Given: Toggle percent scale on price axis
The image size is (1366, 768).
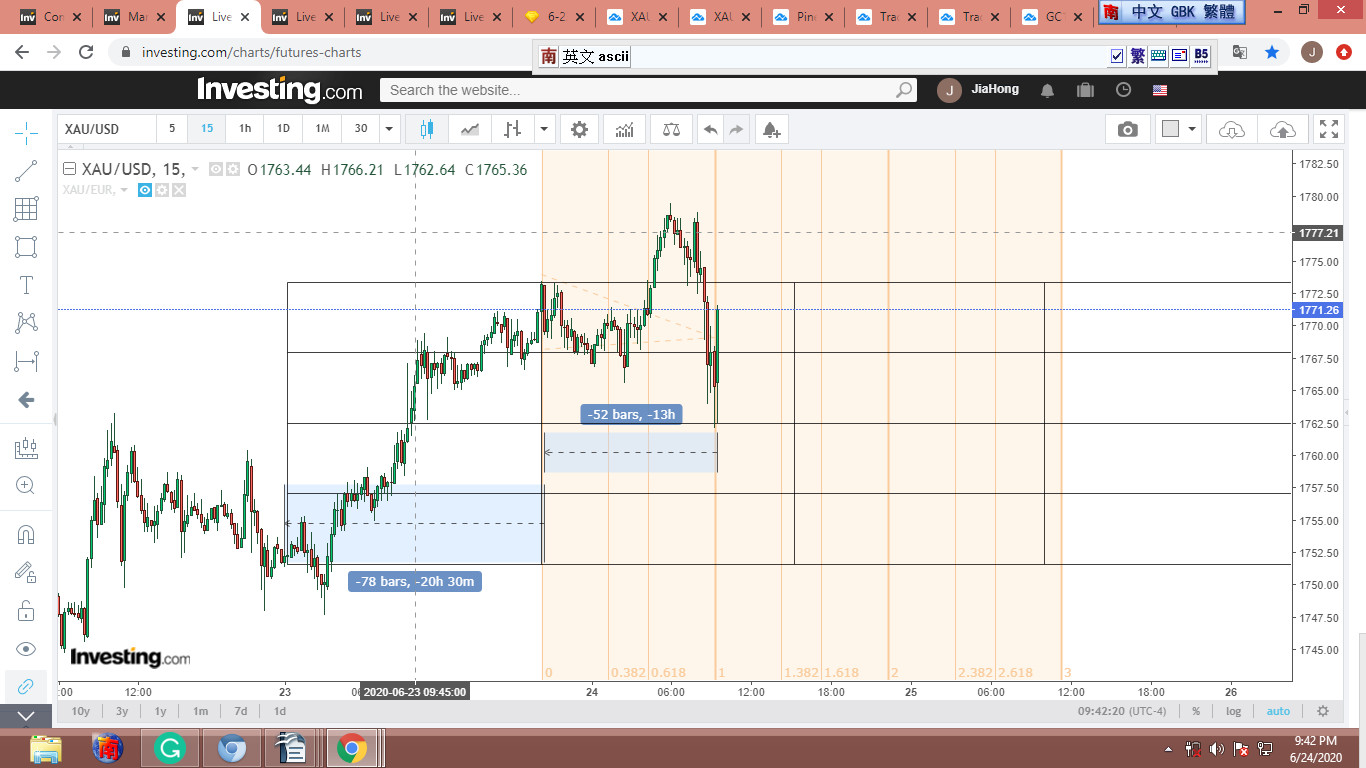Looking at the screenshot, I should [1196, 711].
